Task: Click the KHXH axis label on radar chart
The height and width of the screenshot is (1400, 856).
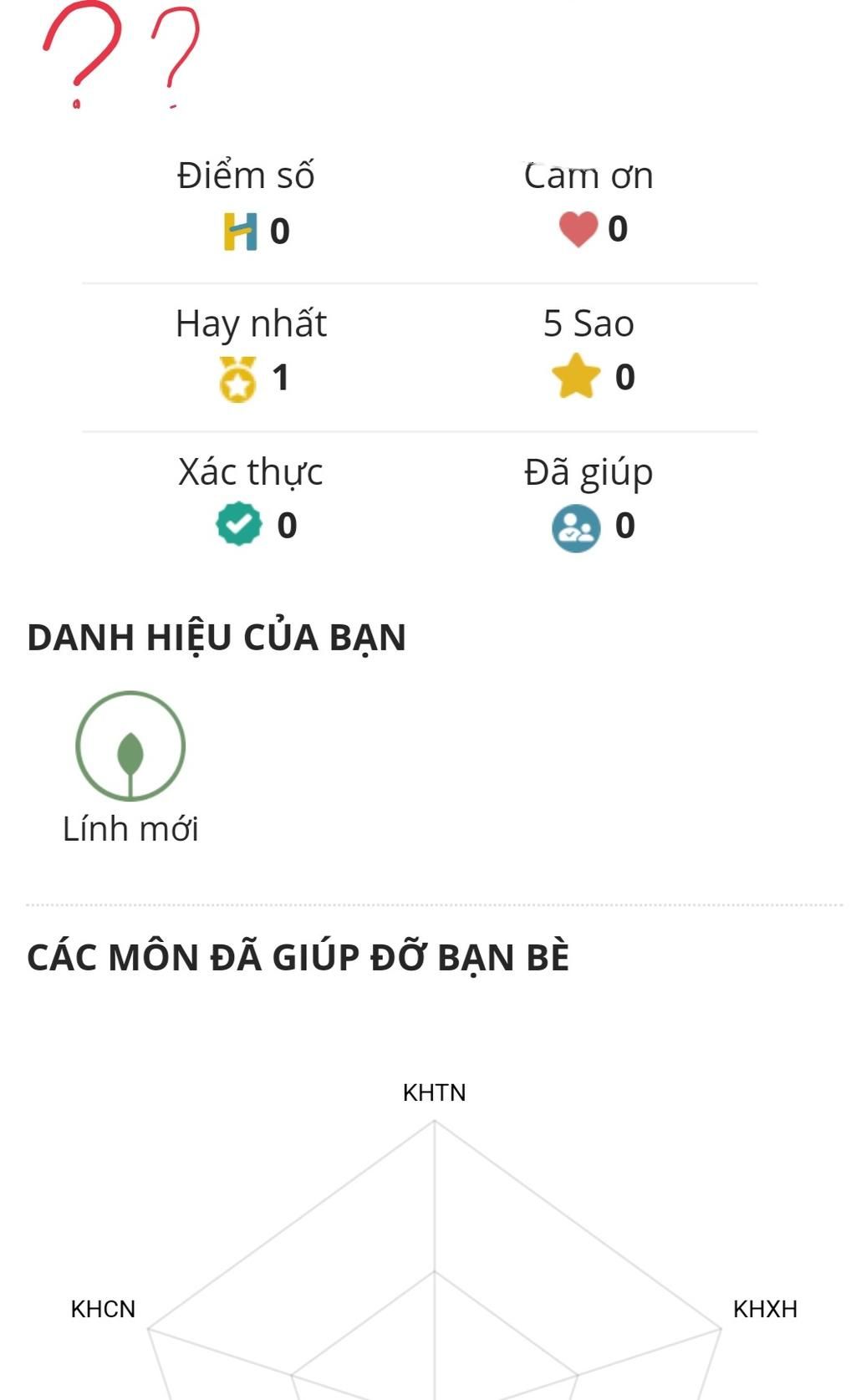Action: (x=765, y=1309)
